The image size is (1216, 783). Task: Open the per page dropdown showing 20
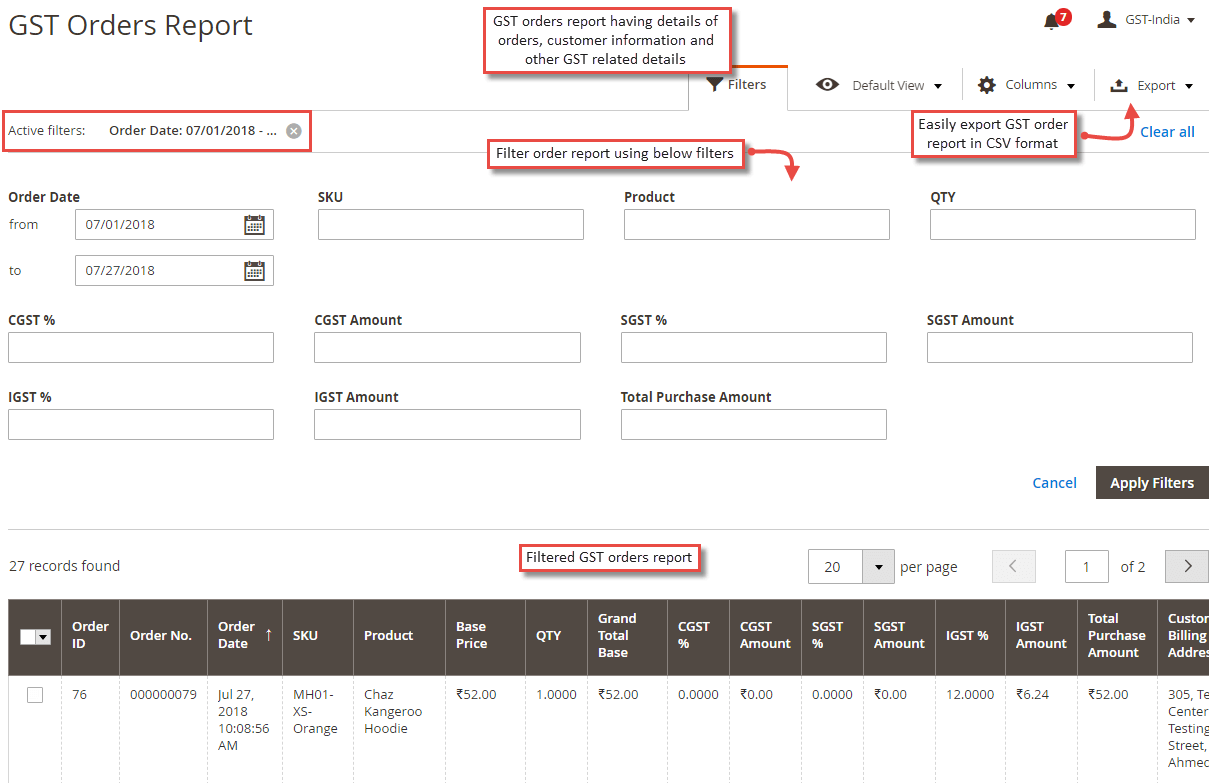pos(878,566)
